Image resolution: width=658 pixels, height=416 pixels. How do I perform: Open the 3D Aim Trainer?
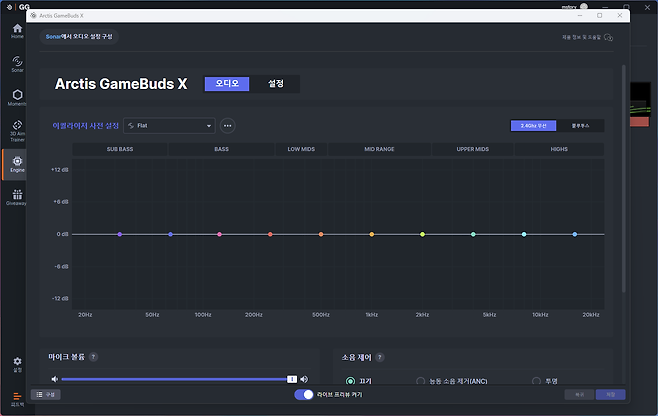click(x=17, y=130)
